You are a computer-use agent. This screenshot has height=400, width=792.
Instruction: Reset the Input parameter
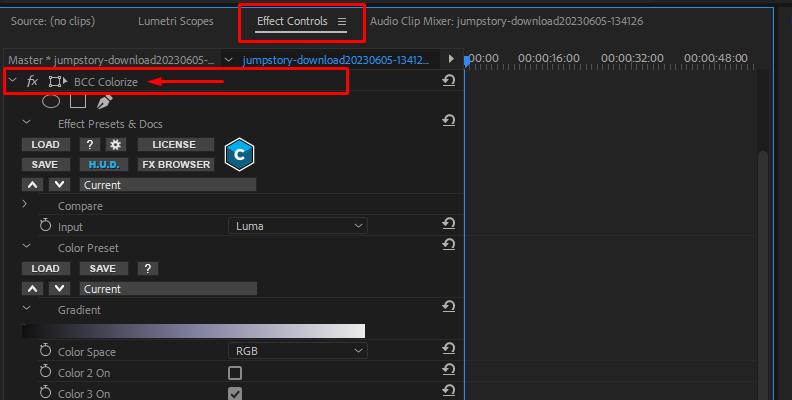pyautogui.click(x=449, y=223)
